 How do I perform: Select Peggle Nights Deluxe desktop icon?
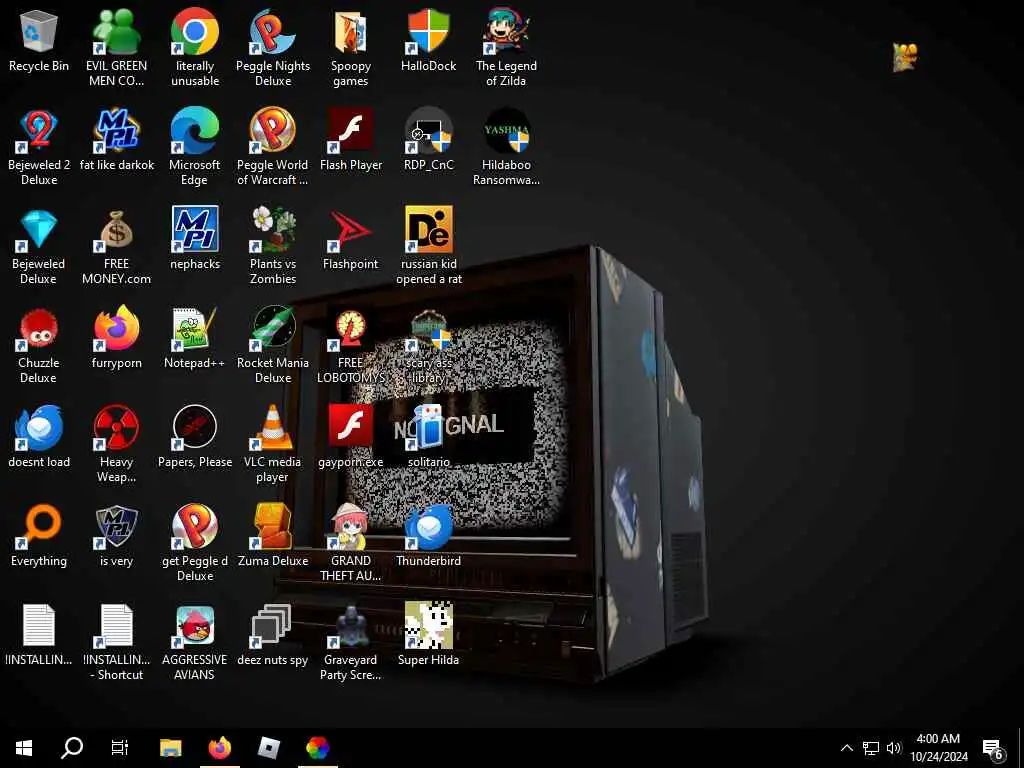point(272,31)
